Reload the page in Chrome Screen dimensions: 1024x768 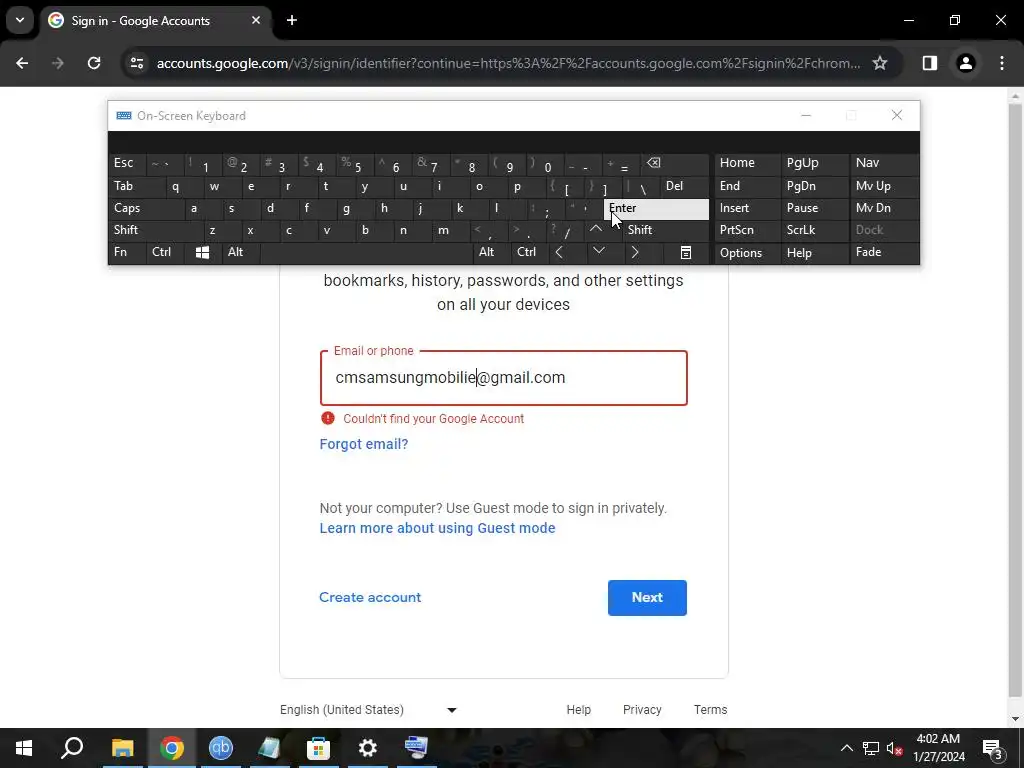click(94, 63)
